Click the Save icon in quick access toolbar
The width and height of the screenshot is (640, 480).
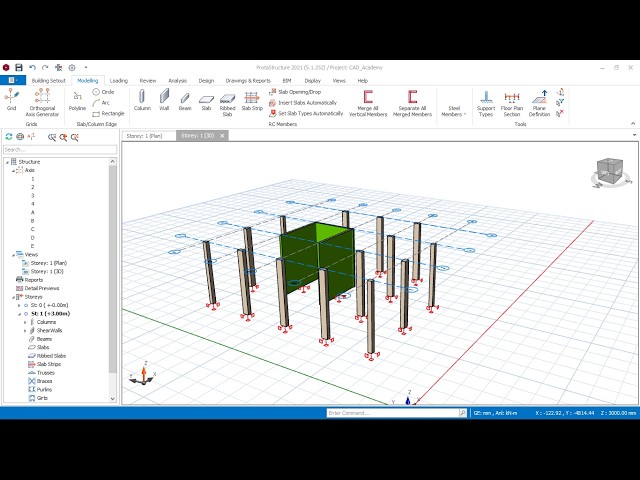(19, 67)
